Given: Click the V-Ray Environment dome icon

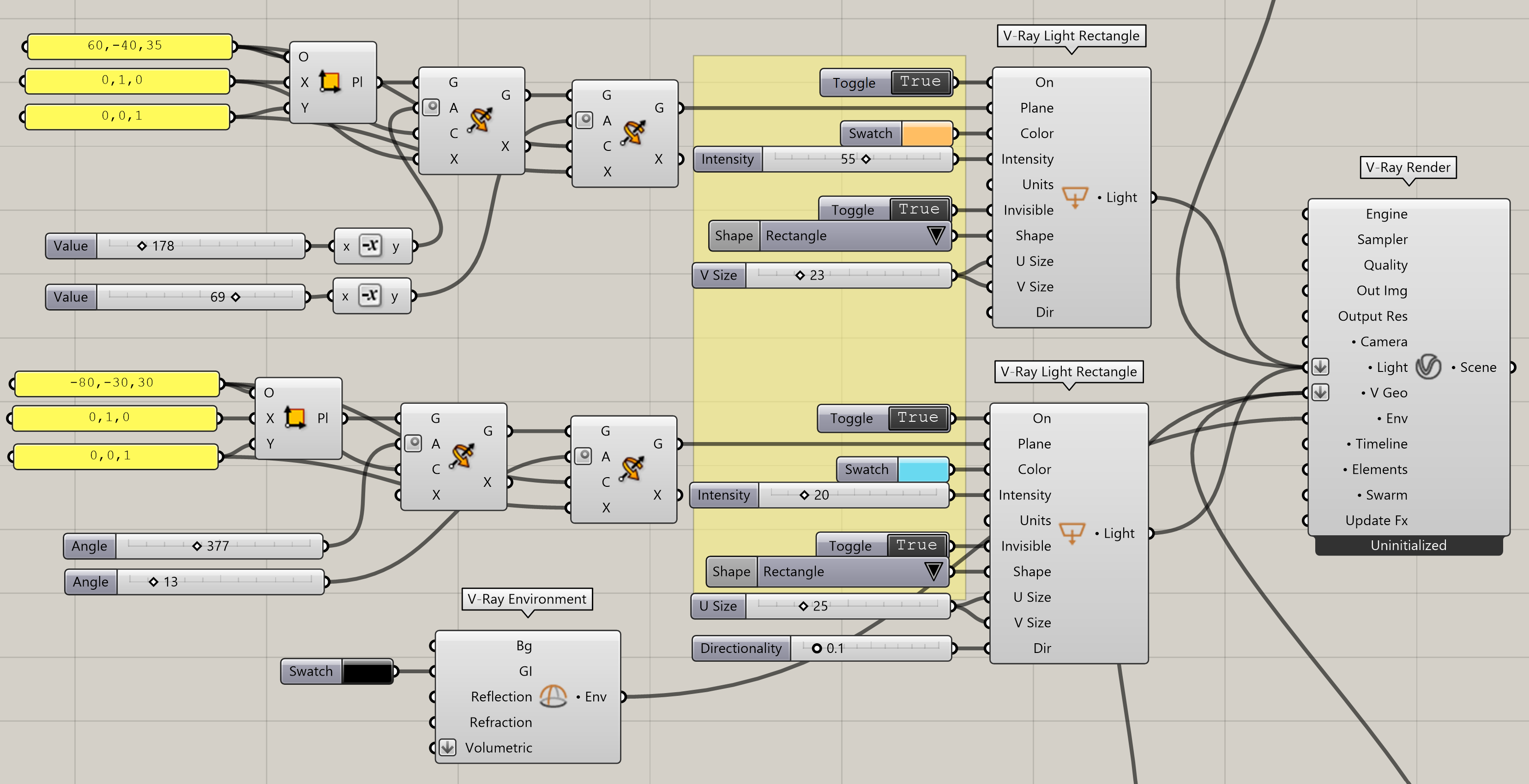Looking at the screenshot, I should 553,696.
